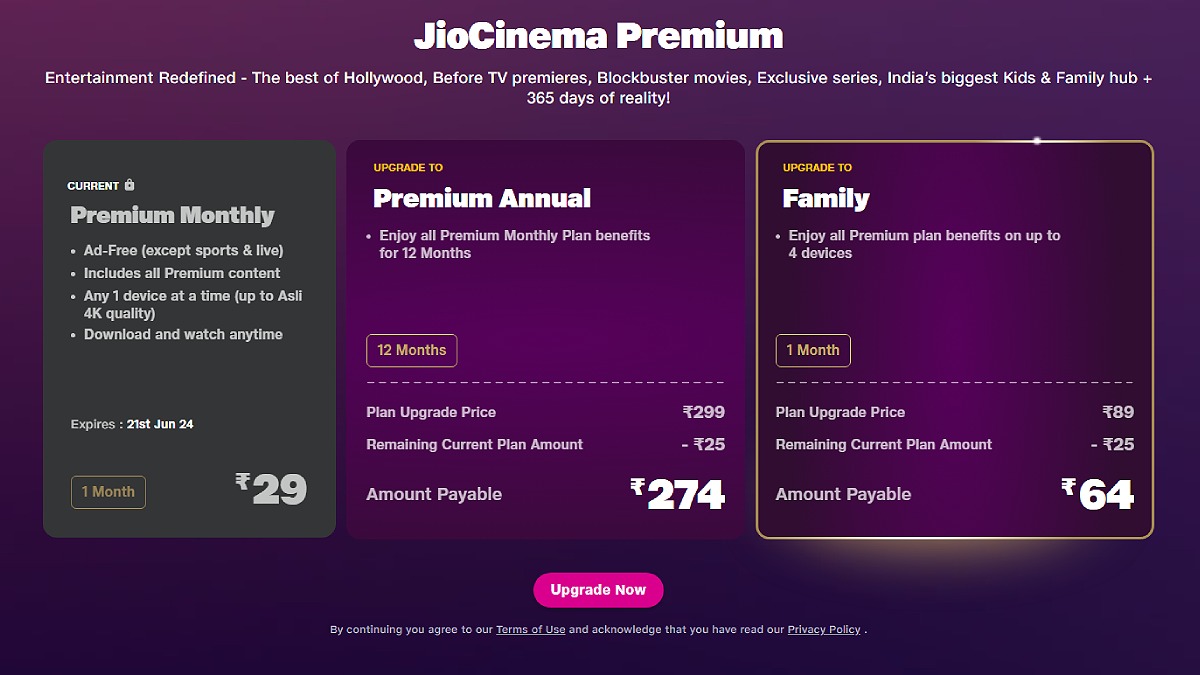Click the ₹299 Plan Upgrade Price
The image size is (1200, 675).
[704, 412]
